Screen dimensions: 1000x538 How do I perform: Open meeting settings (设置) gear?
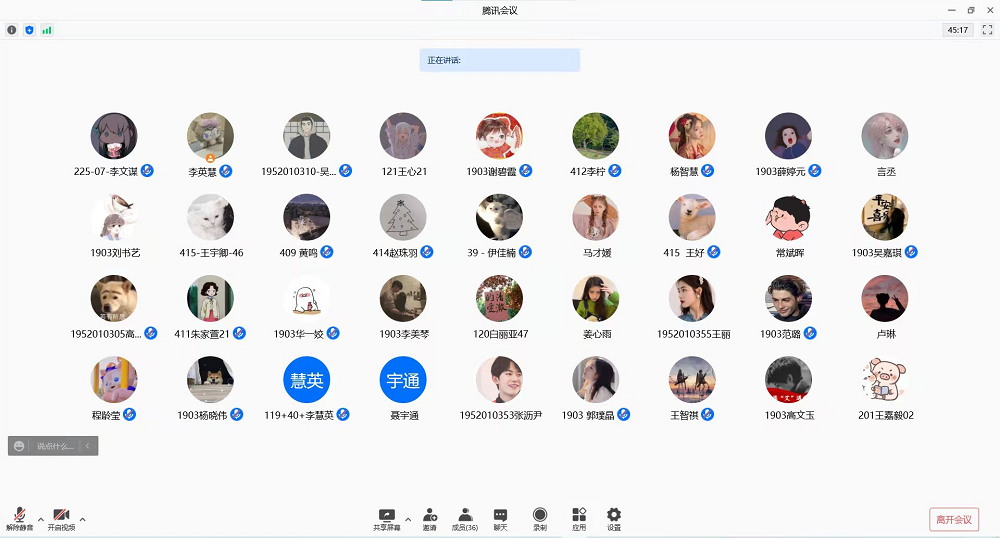pyautogui.click(x=614, y=517)
